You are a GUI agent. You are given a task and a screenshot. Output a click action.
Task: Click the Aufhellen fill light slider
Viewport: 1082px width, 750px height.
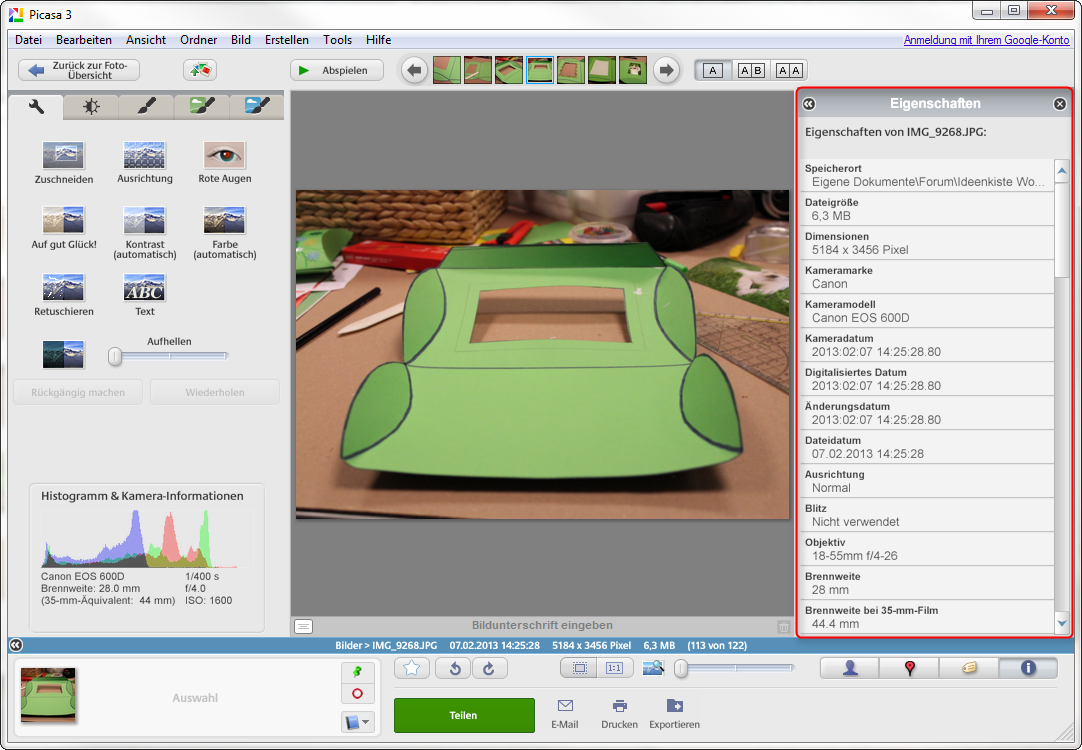point(170,356)
